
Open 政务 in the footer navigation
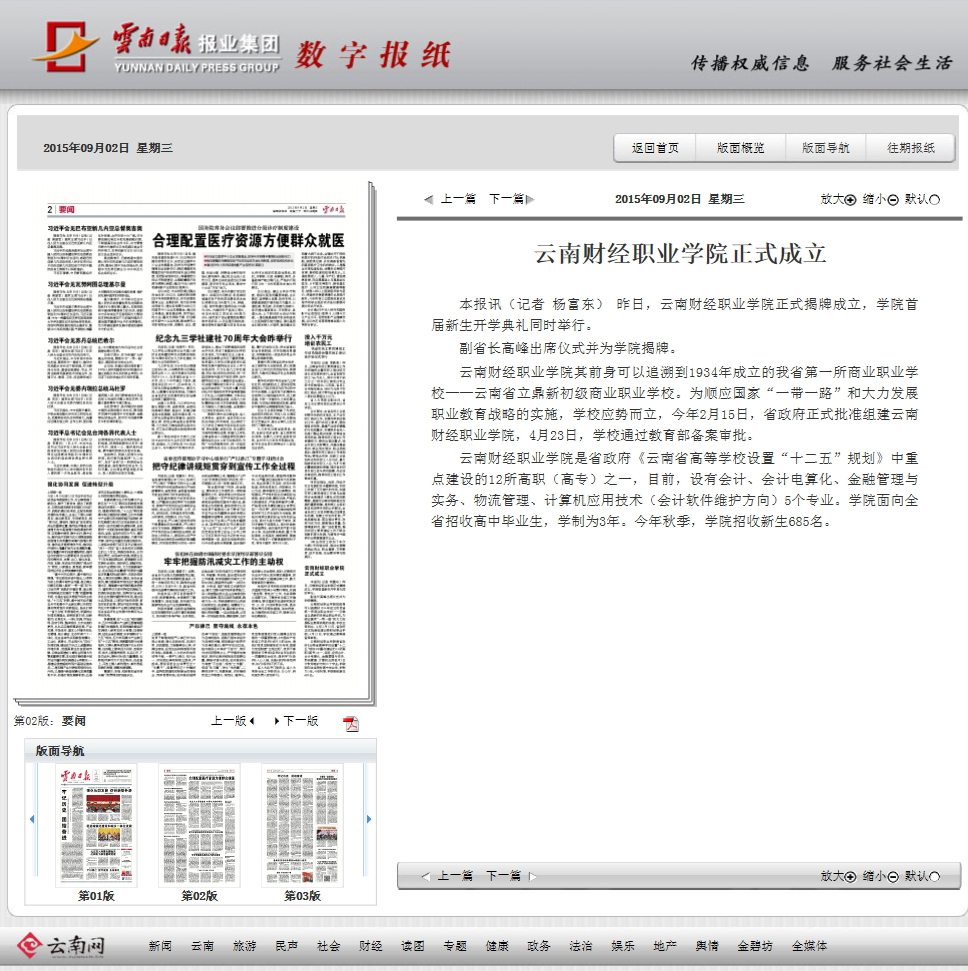coord(539,946)
